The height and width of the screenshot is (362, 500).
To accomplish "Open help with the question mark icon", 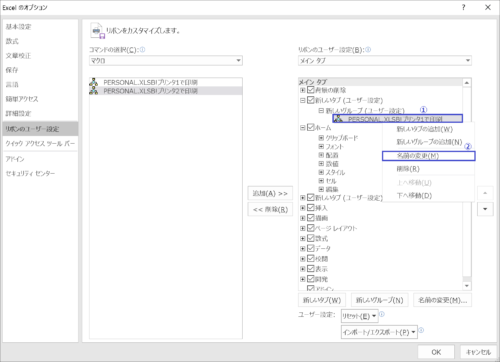I will pyautogui.click(x=464, y=7).
